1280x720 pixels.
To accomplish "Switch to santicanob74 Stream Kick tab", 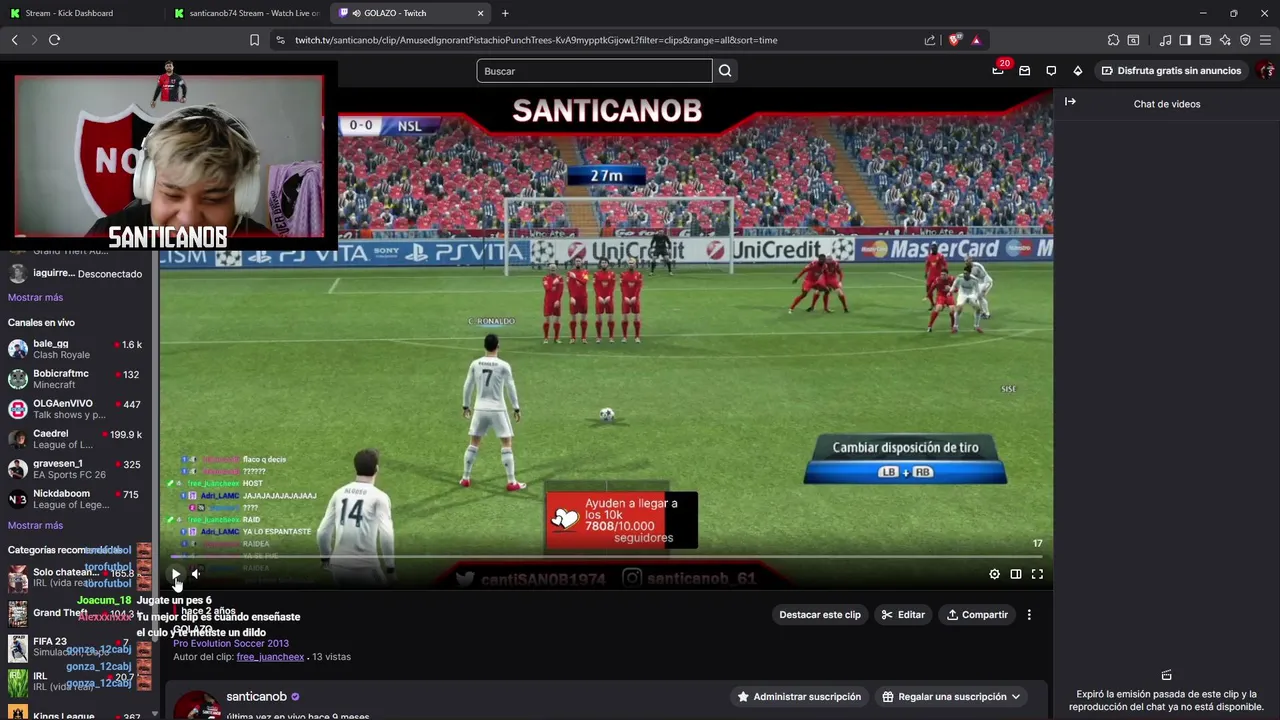I will pos(246,13).
